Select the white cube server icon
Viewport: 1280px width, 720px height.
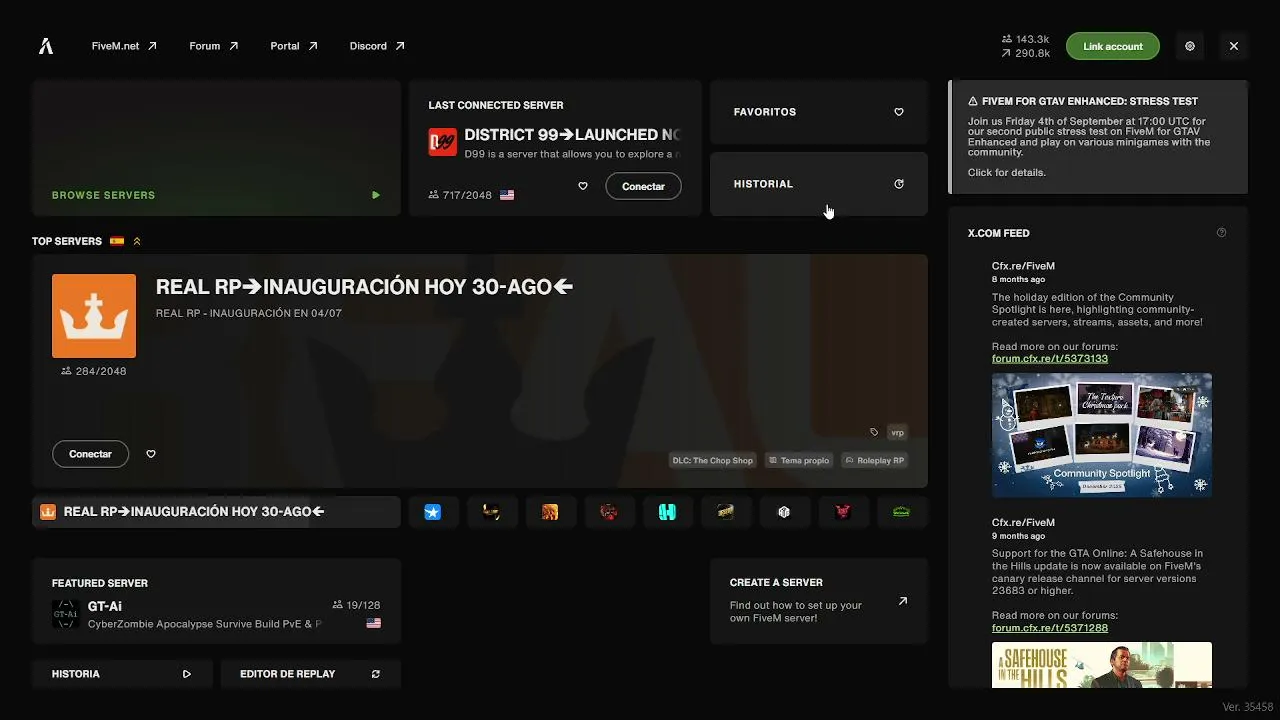(x=784, y=512)
